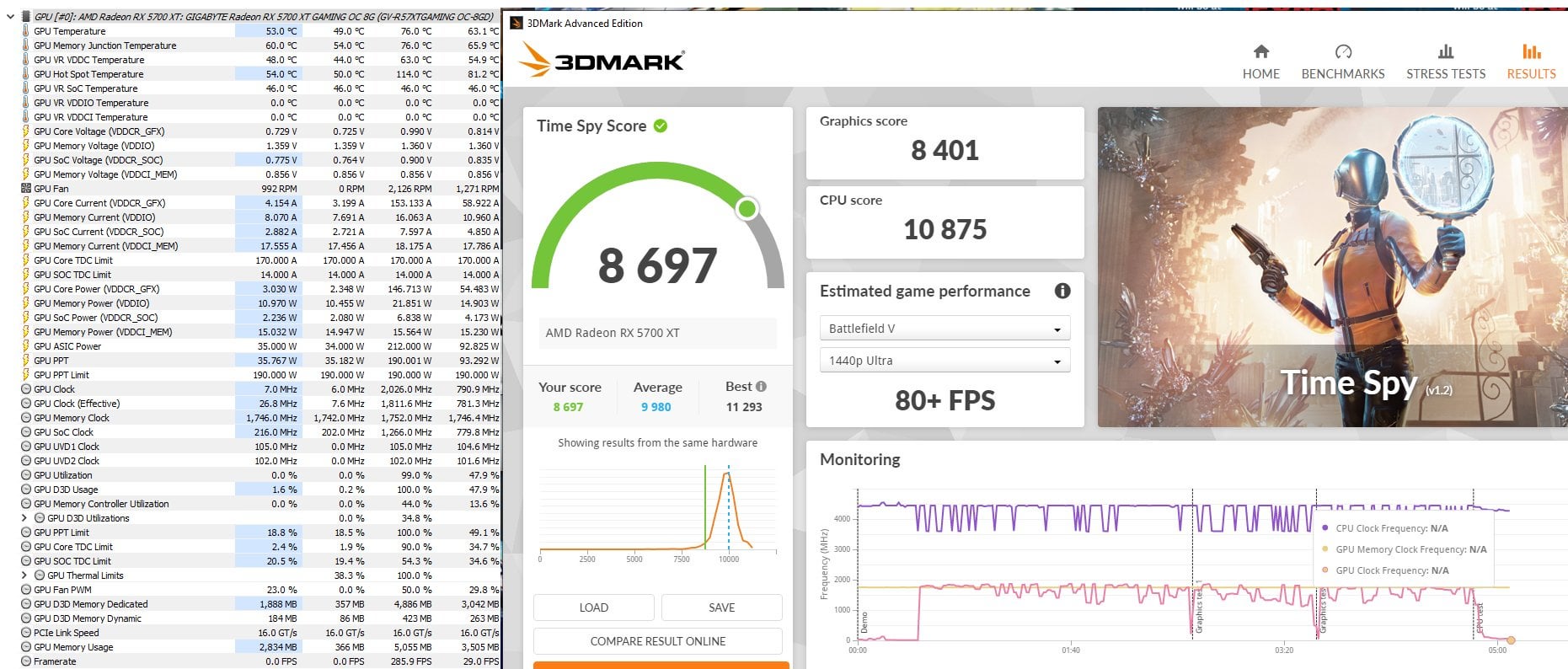Click the icon on the PCIe Link Speed row

[x=25, y=633]
